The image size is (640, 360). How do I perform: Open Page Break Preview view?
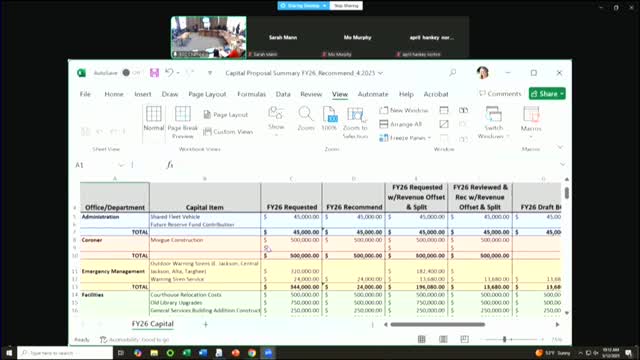point(182,114)
